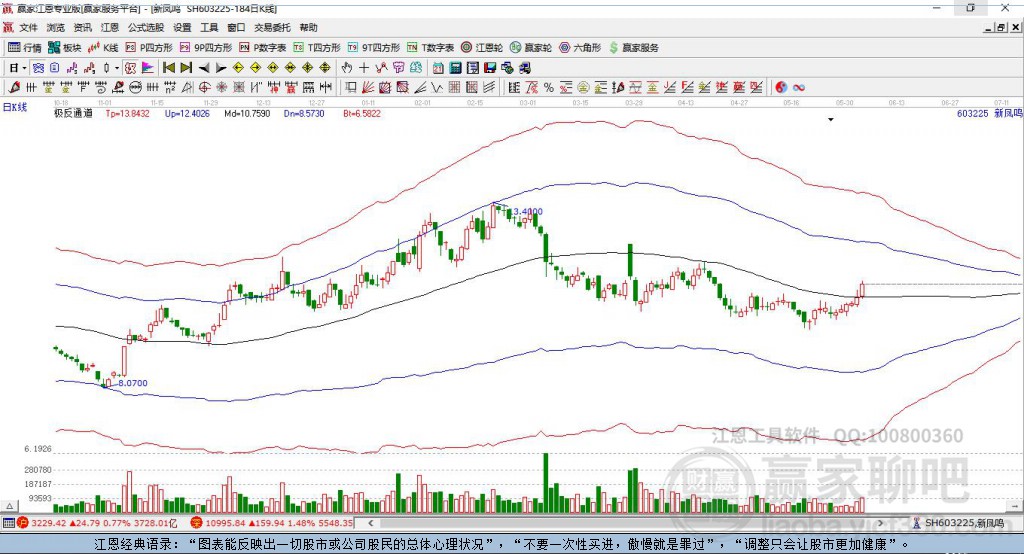Open the 公式选股 menu
Screen dimensions: 1024x554
(146, 27)
